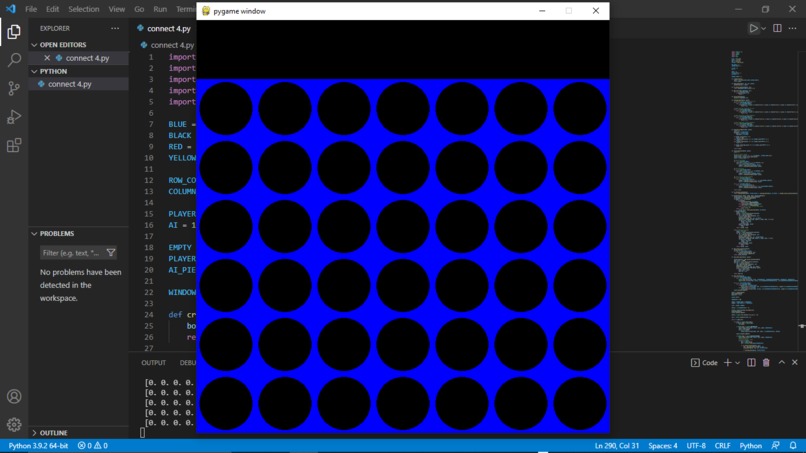Image resolution: width=806 pixels, height=453 pixels.
Task: Close the pygame window
Action: pyautogui.click(x=596, y=11)
